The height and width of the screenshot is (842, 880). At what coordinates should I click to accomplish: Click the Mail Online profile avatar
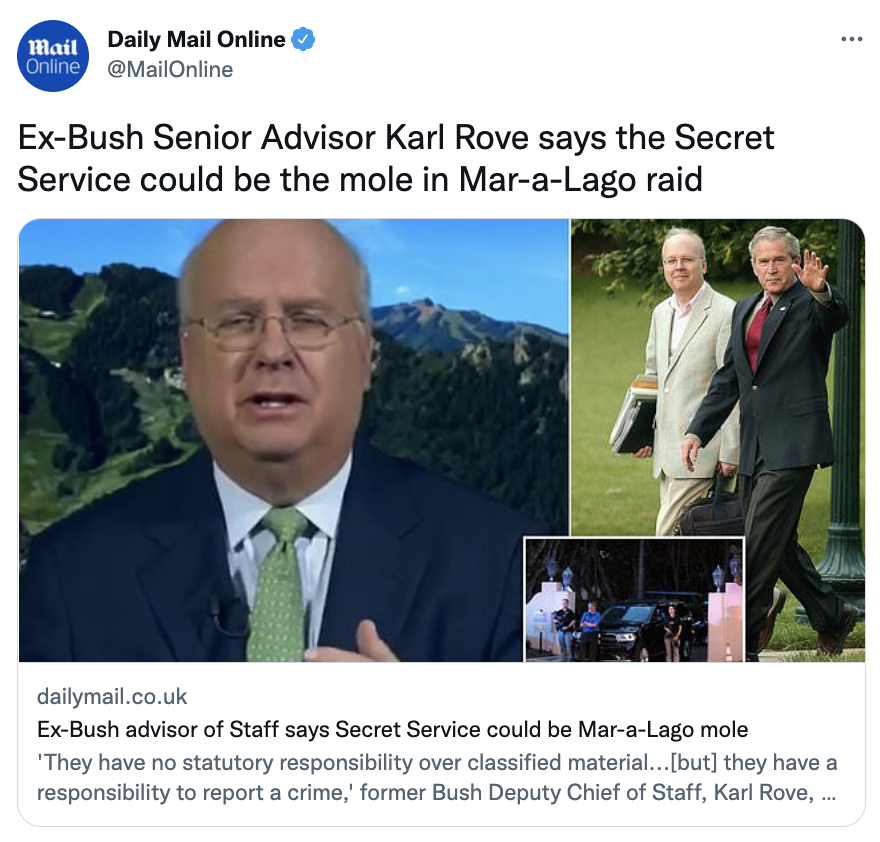(53, 56)
